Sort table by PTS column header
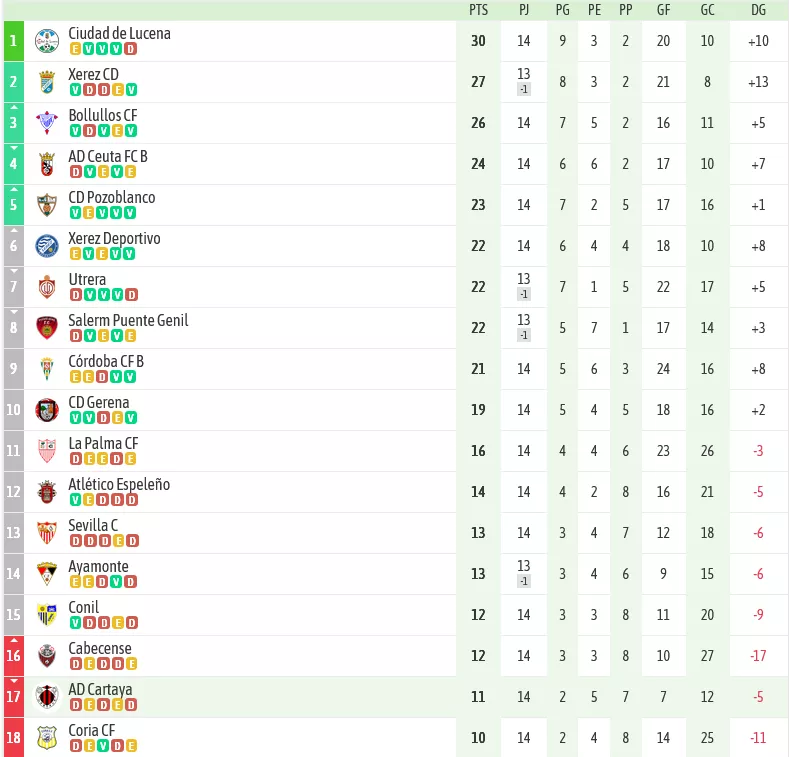This screenshot has height=757, width=789. tap(479, 10)
